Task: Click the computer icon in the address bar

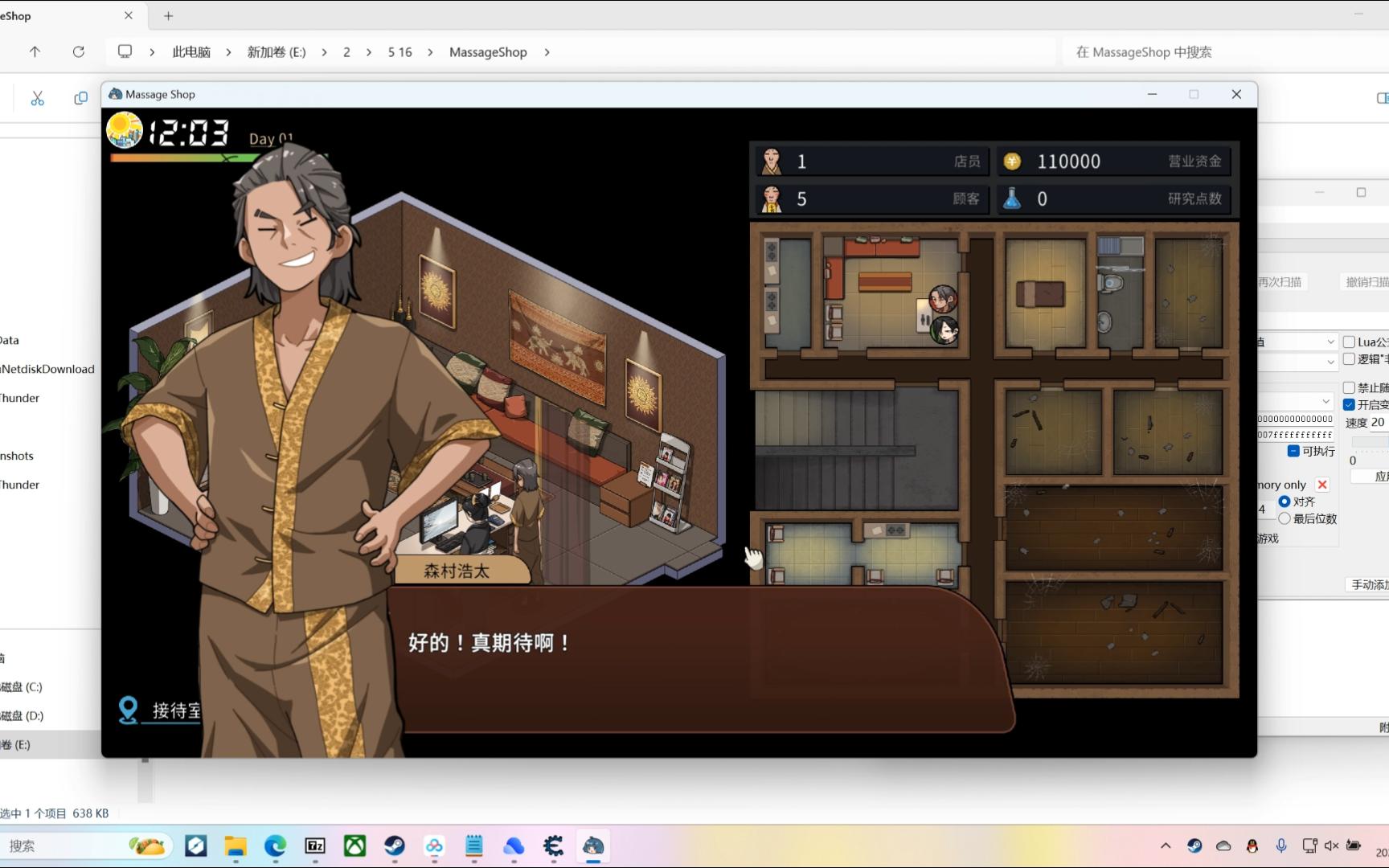Action: tap(125, 51)
